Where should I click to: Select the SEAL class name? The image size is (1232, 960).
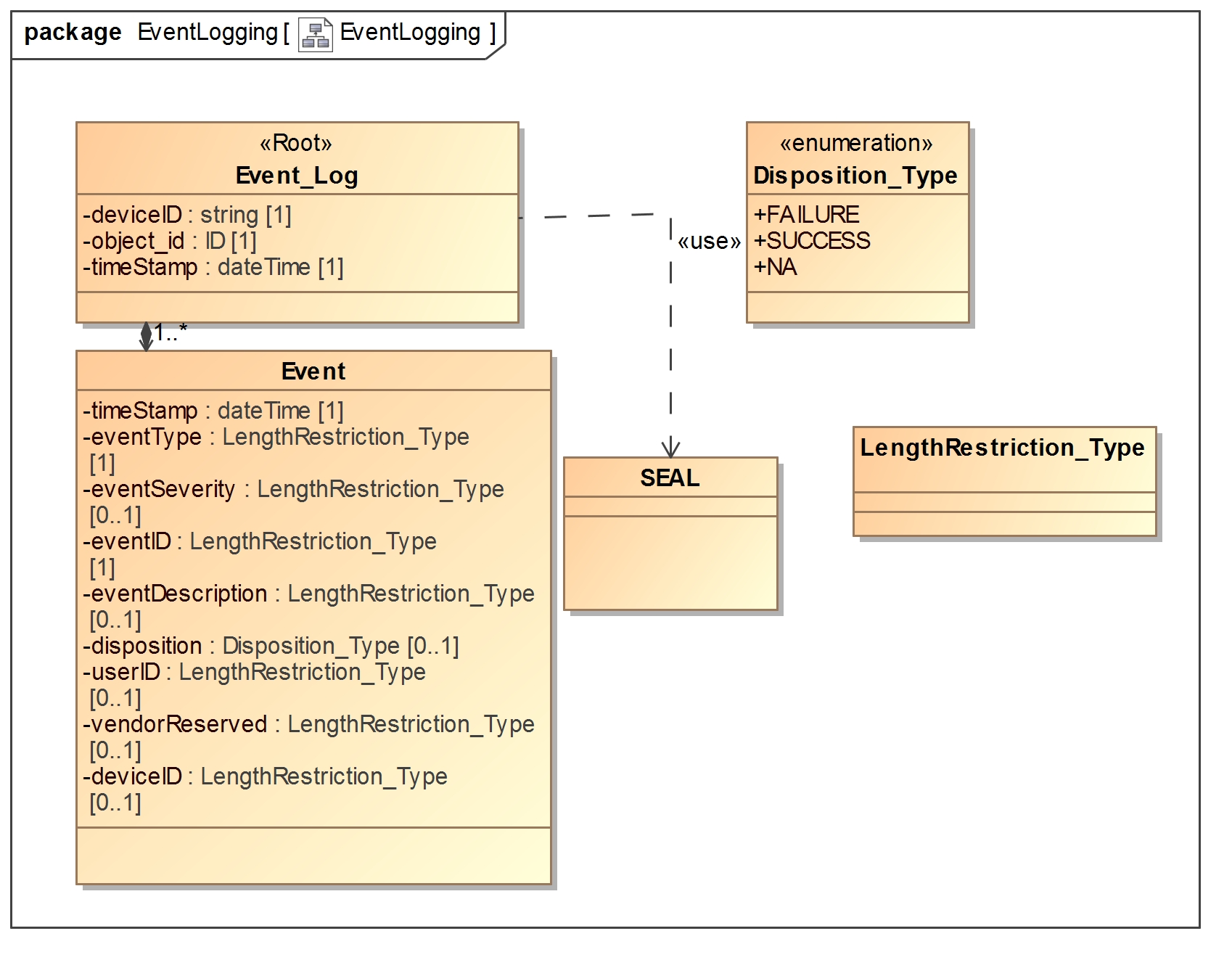click(x=670, y=478)
